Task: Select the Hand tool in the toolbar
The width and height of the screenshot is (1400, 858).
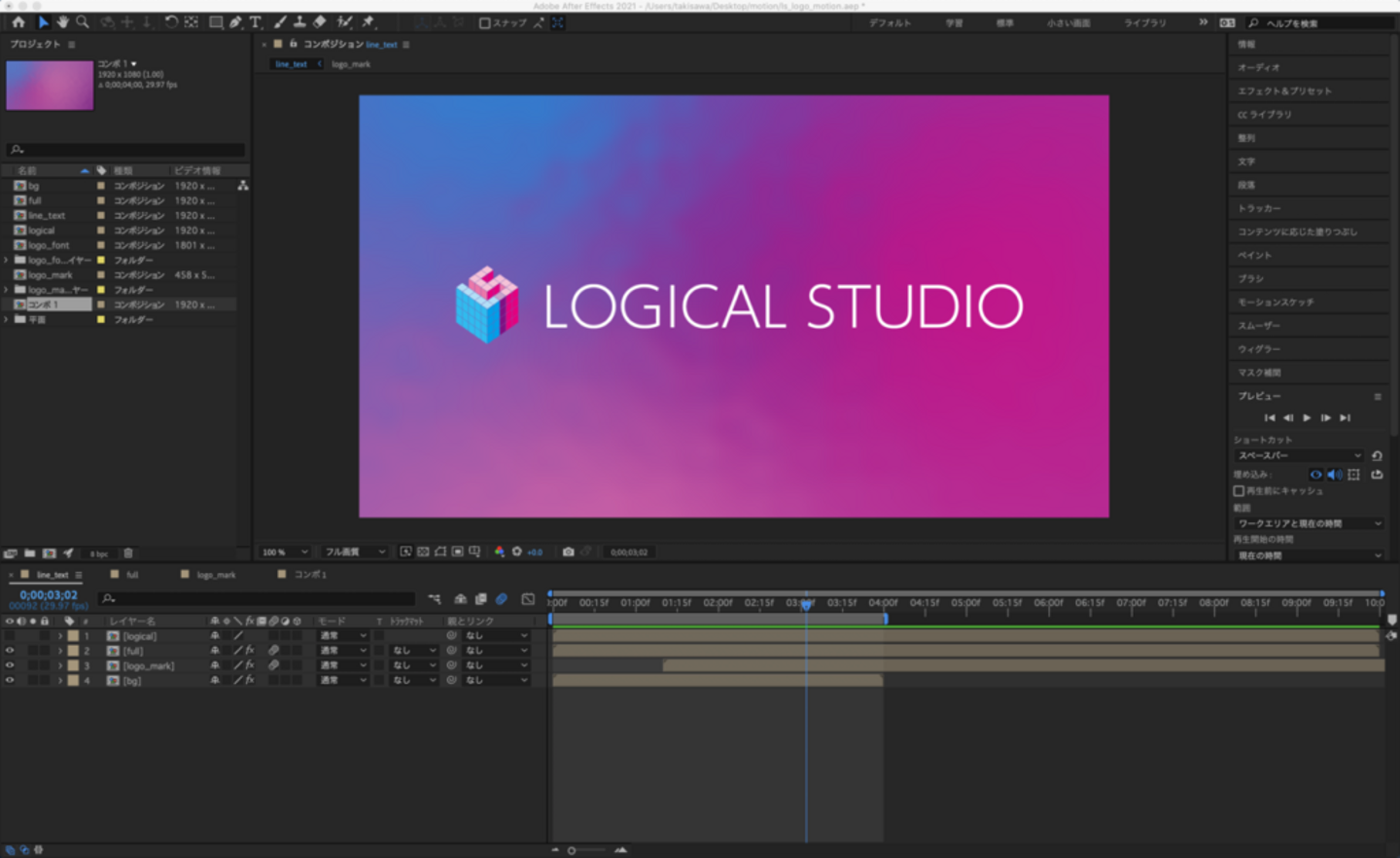Action: (63, 21)
